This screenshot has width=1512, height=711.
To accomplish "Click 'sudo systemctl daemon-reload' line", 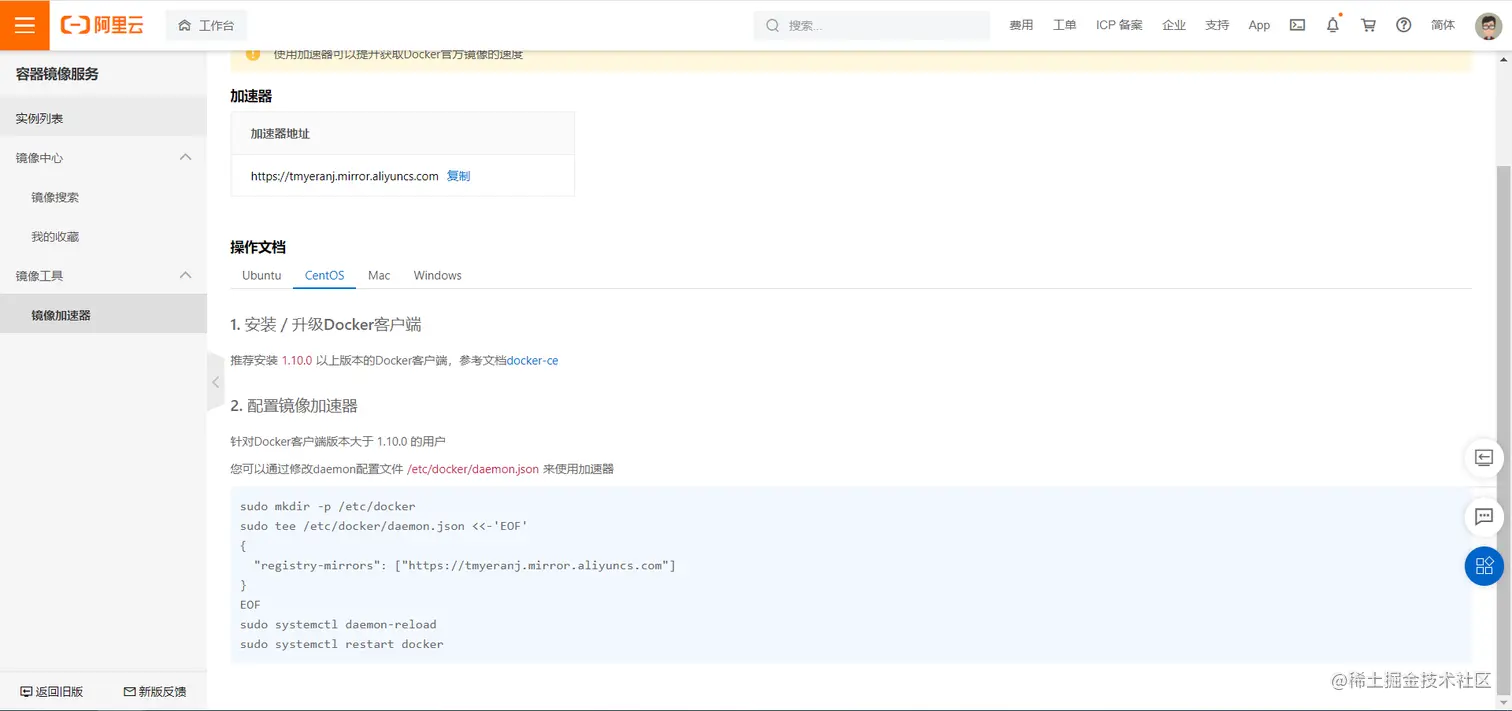I will (x=338, y=624).
